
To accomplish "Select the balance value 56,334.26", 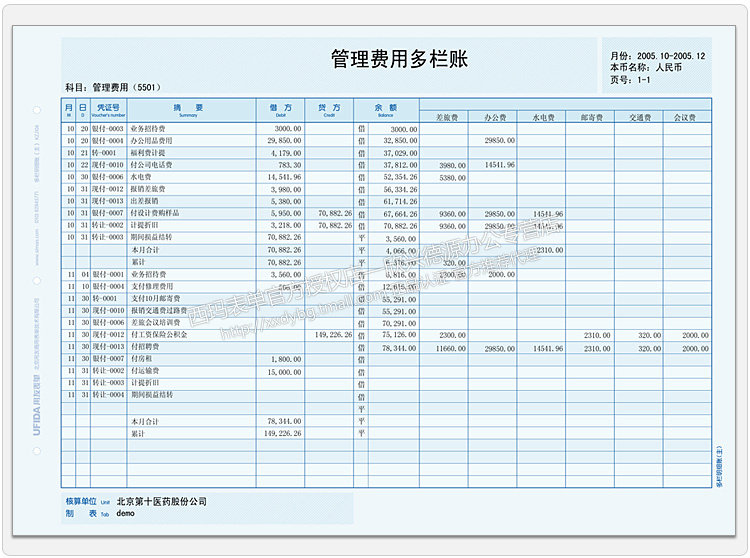I will click(400, 189).
